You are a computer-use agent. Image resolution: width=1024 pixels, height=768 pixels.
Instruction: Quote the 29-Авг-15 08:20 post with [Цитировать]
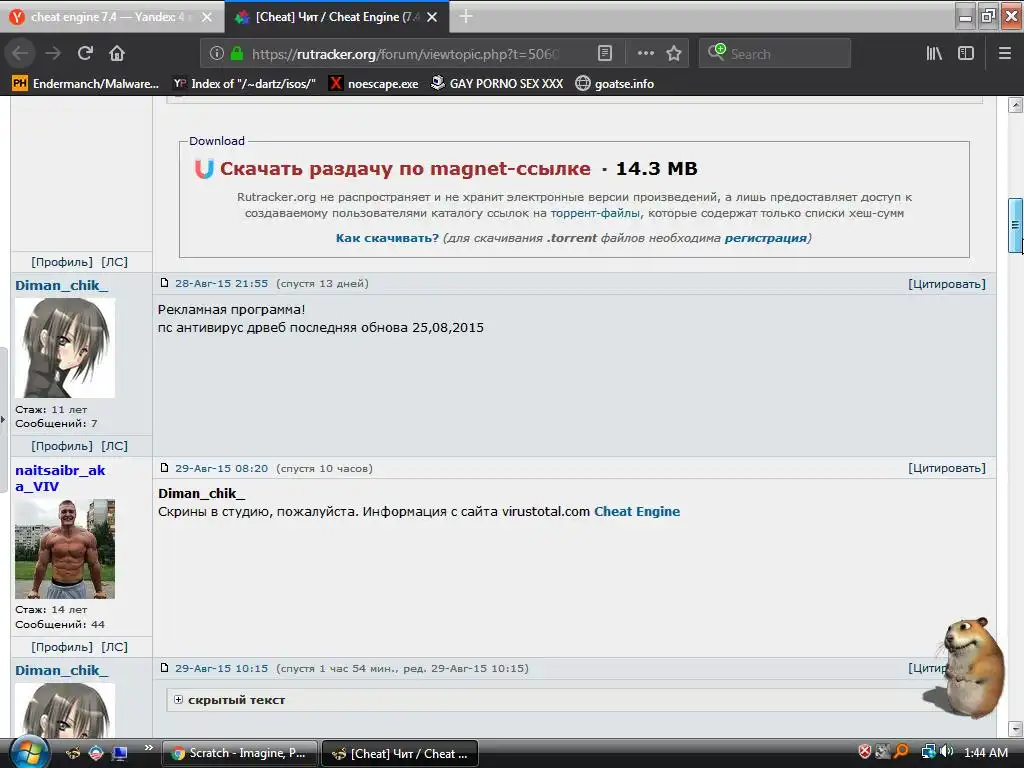click(x=947, y=468)
